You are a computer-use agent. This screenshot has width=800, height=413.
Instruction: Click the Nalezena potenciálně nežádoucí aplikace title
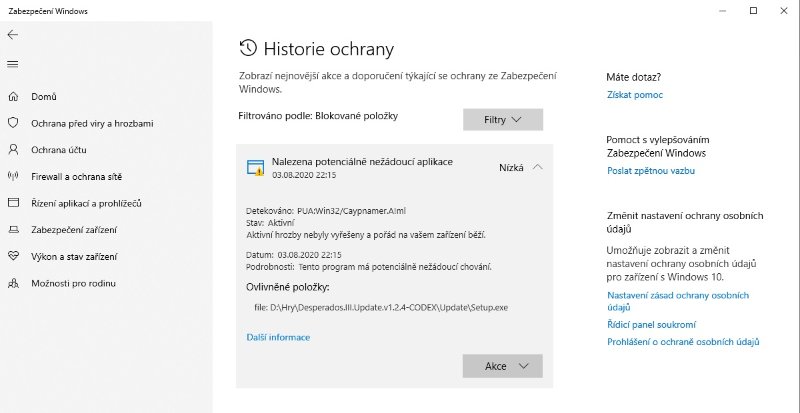pos(362,161)
